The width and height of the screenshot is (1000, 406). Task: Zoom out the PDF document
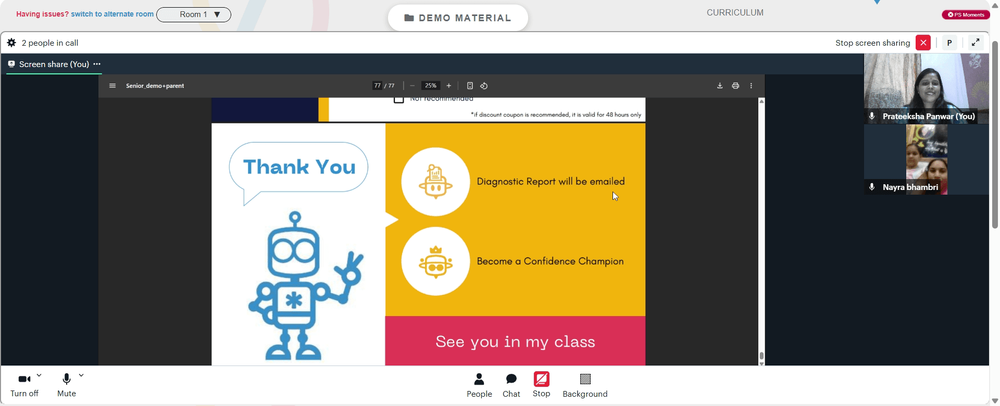(412, 85)
